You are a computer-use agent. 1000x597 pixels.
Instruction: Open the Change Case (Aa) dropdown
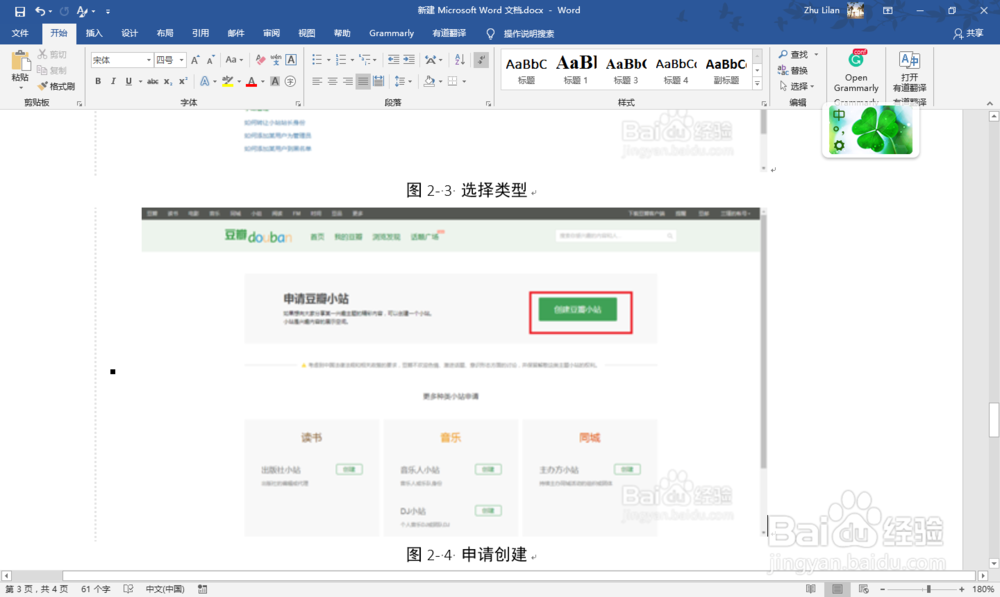[x=234, y=60]
